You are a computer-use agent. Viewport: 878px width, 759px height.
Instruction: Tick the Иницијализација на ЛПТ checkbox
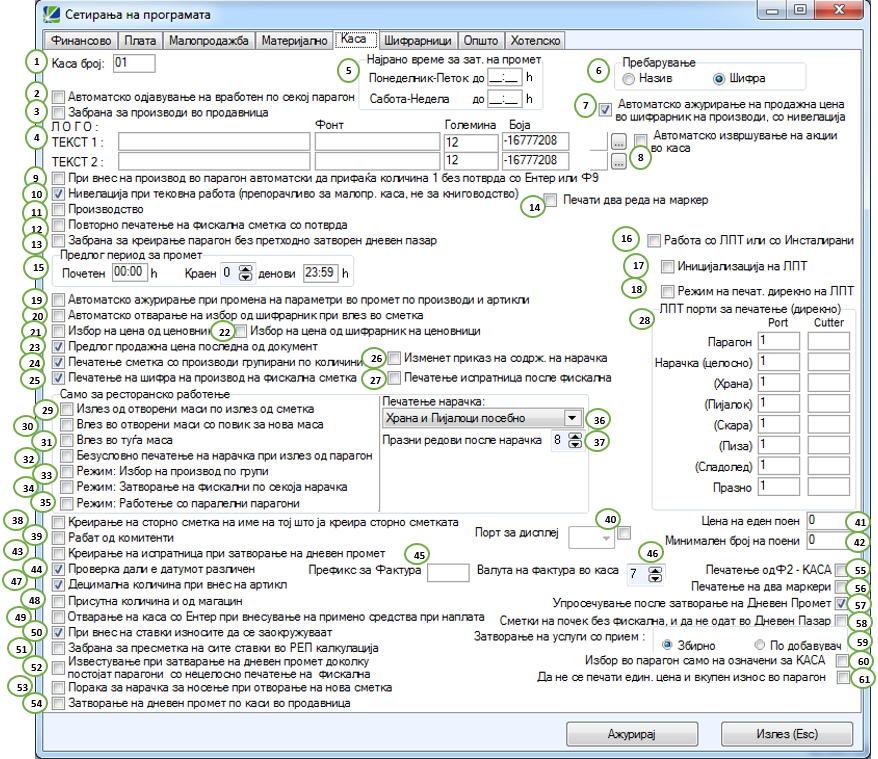tap(667, 267)
